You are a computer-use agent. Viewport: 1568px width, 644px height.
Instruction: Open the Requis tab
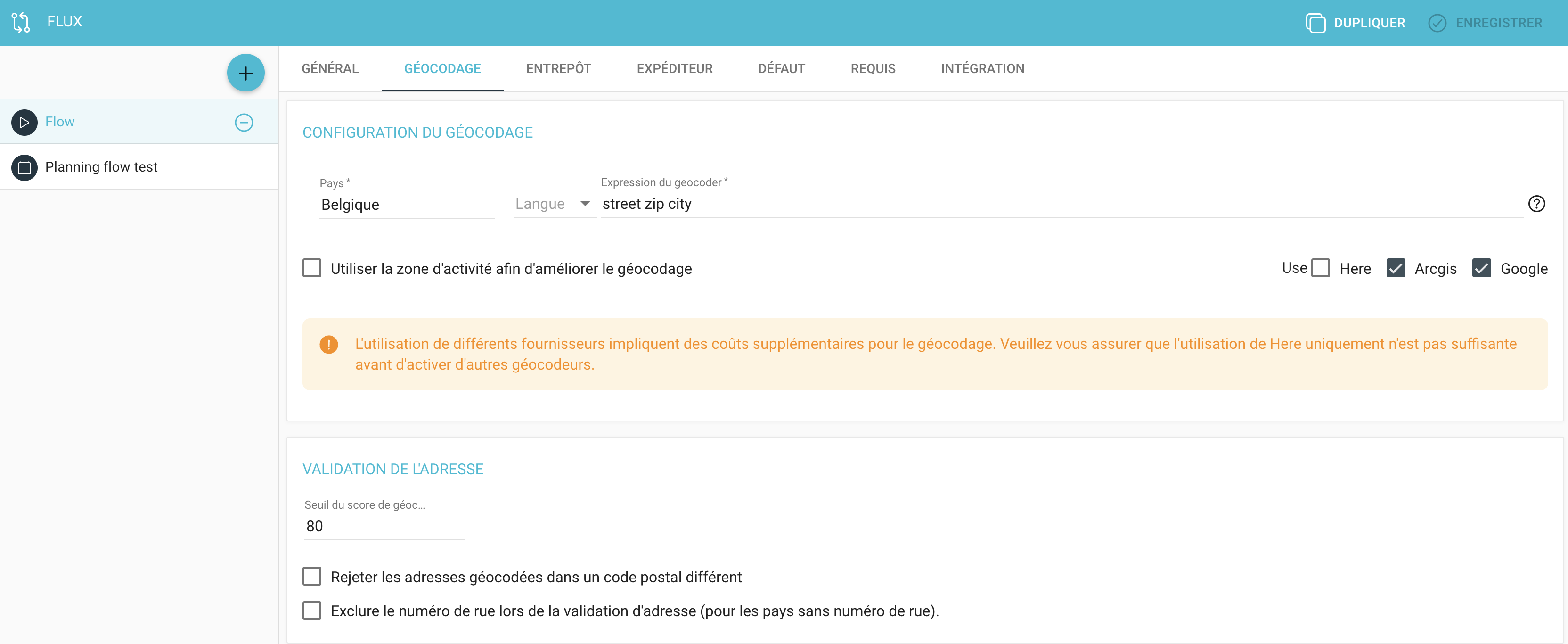tap(873, 69)
